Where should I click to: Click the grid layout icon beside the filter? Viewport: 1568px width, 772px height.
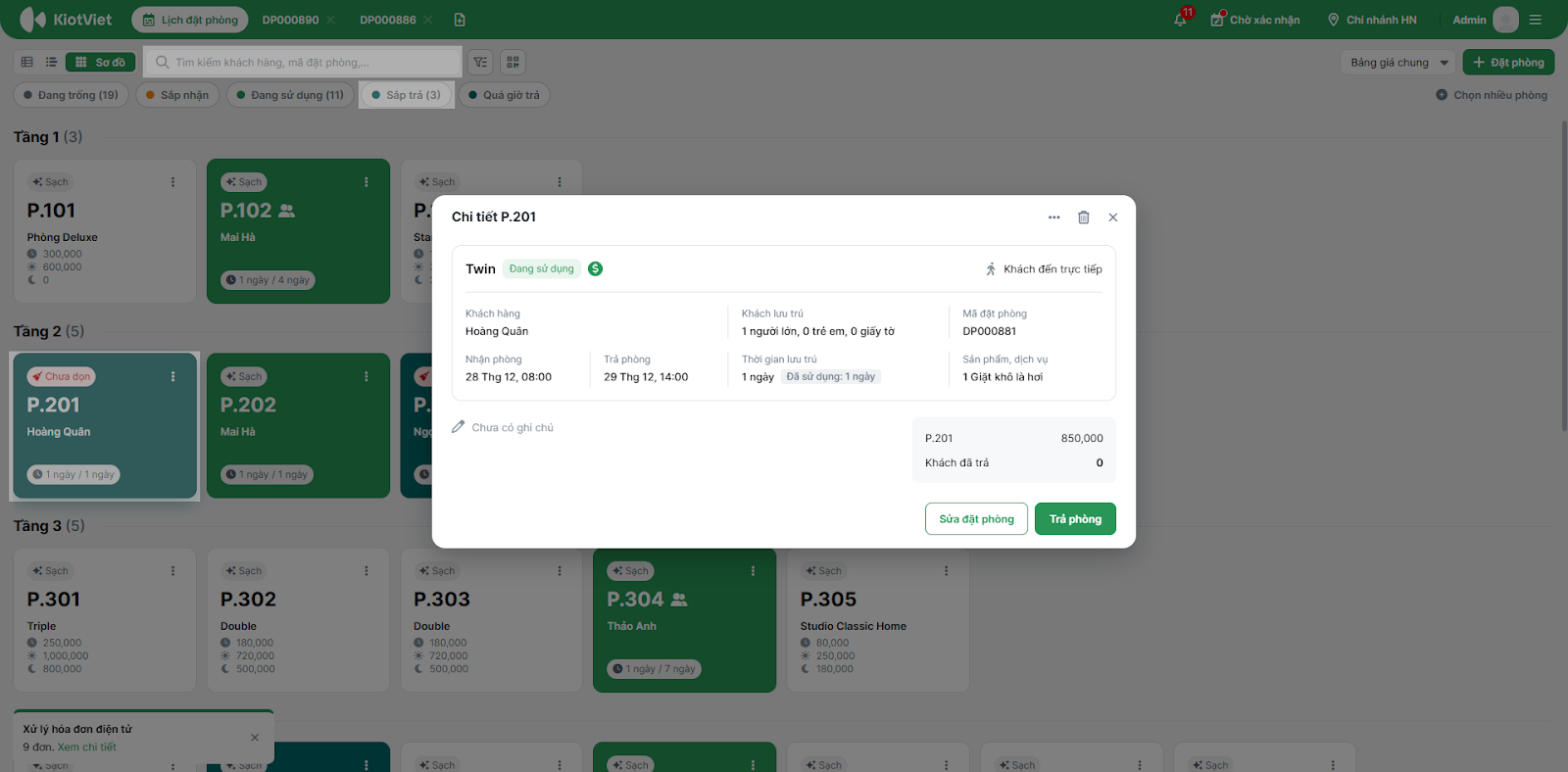pyautogui.click(x=513, y=62)
